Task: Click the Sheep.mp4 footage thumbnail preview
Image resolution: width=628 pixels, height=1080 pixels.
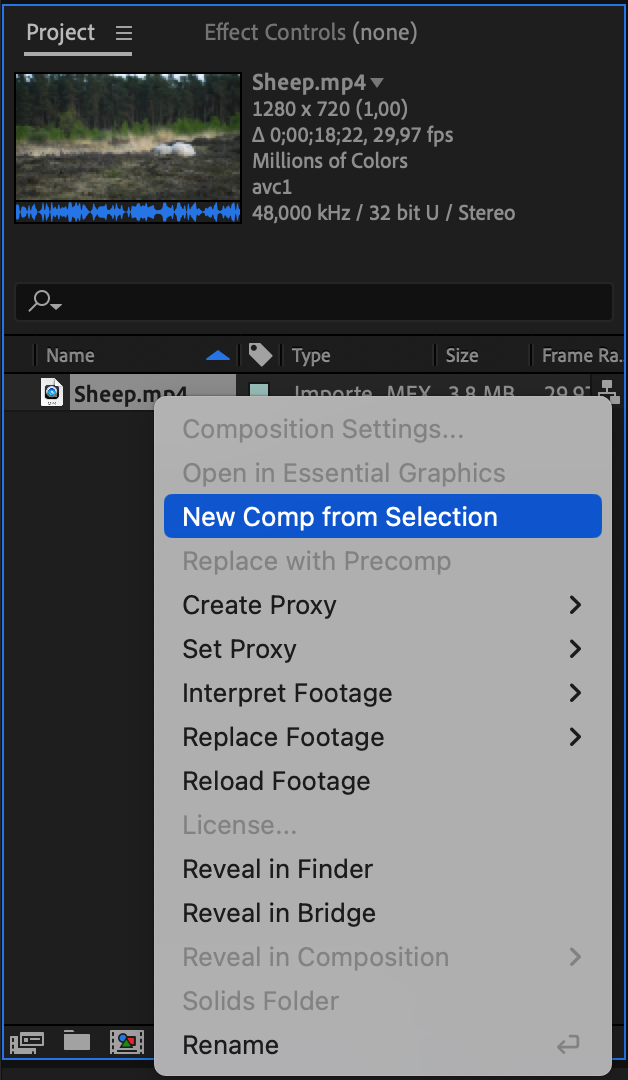Action: click(128, 138)
